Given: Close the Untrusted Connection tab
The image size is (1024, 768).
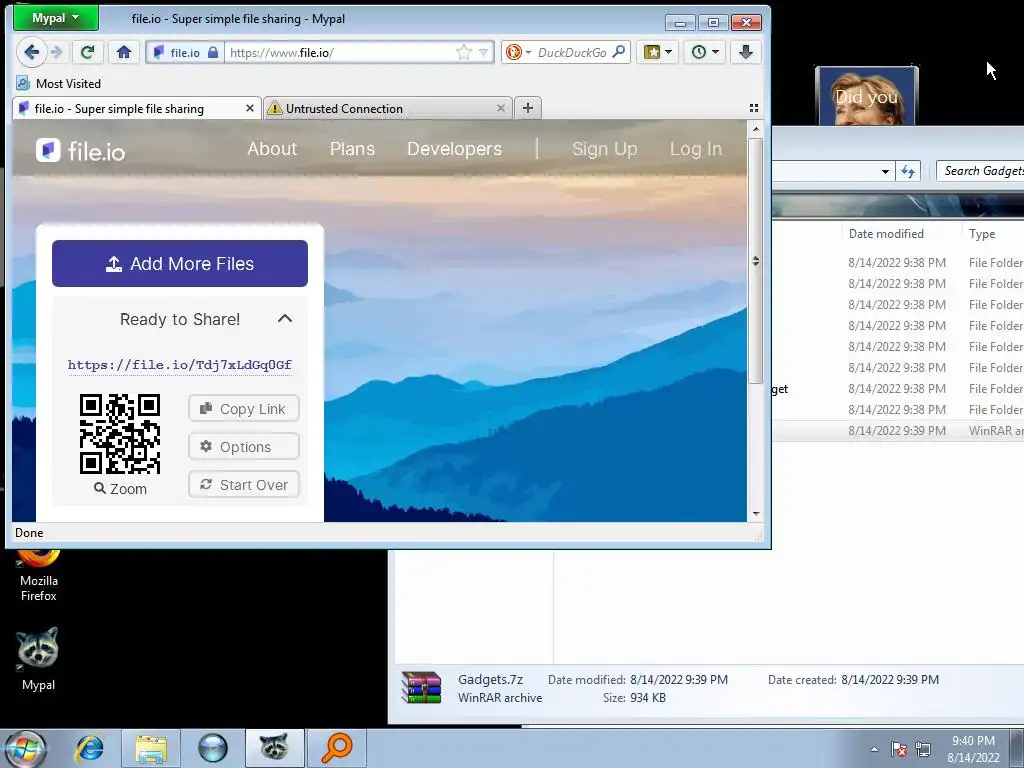Looking at the screenshot, I should coord(501,108).
